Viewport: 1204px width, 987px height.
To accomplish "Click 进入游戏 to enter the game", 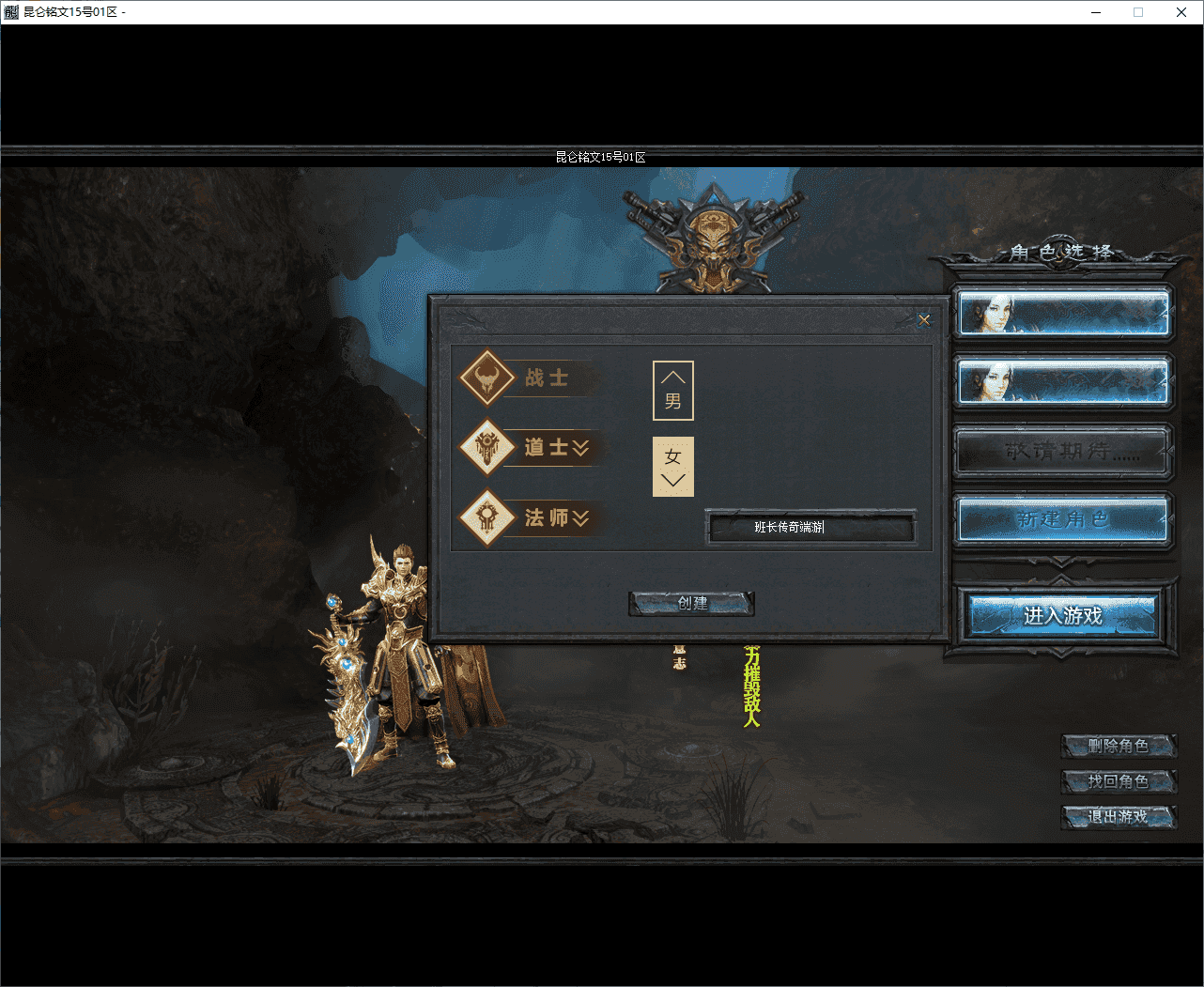I will click(1063, 616).
